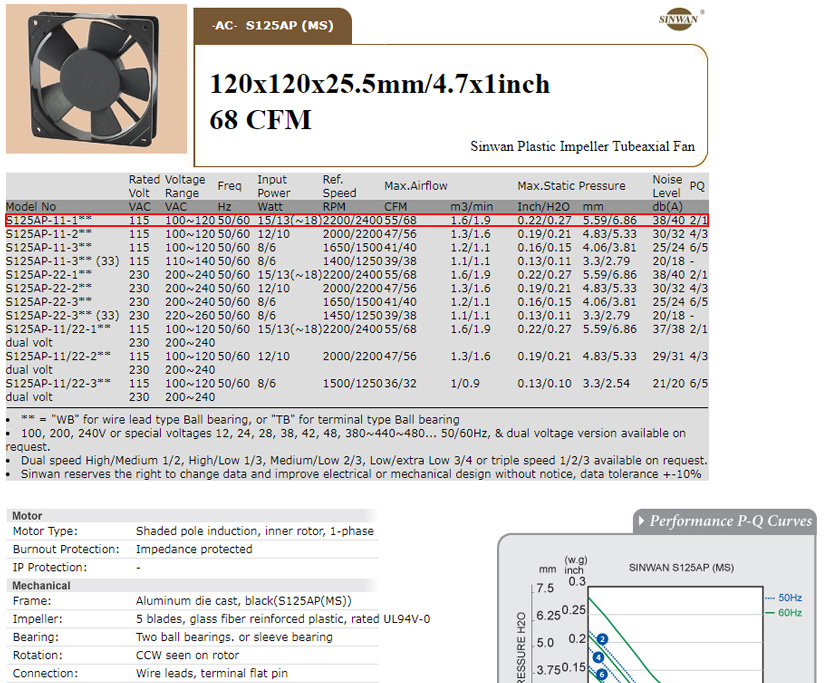Click 'Wire leads, terminal flat pin' value

[212, 673]
